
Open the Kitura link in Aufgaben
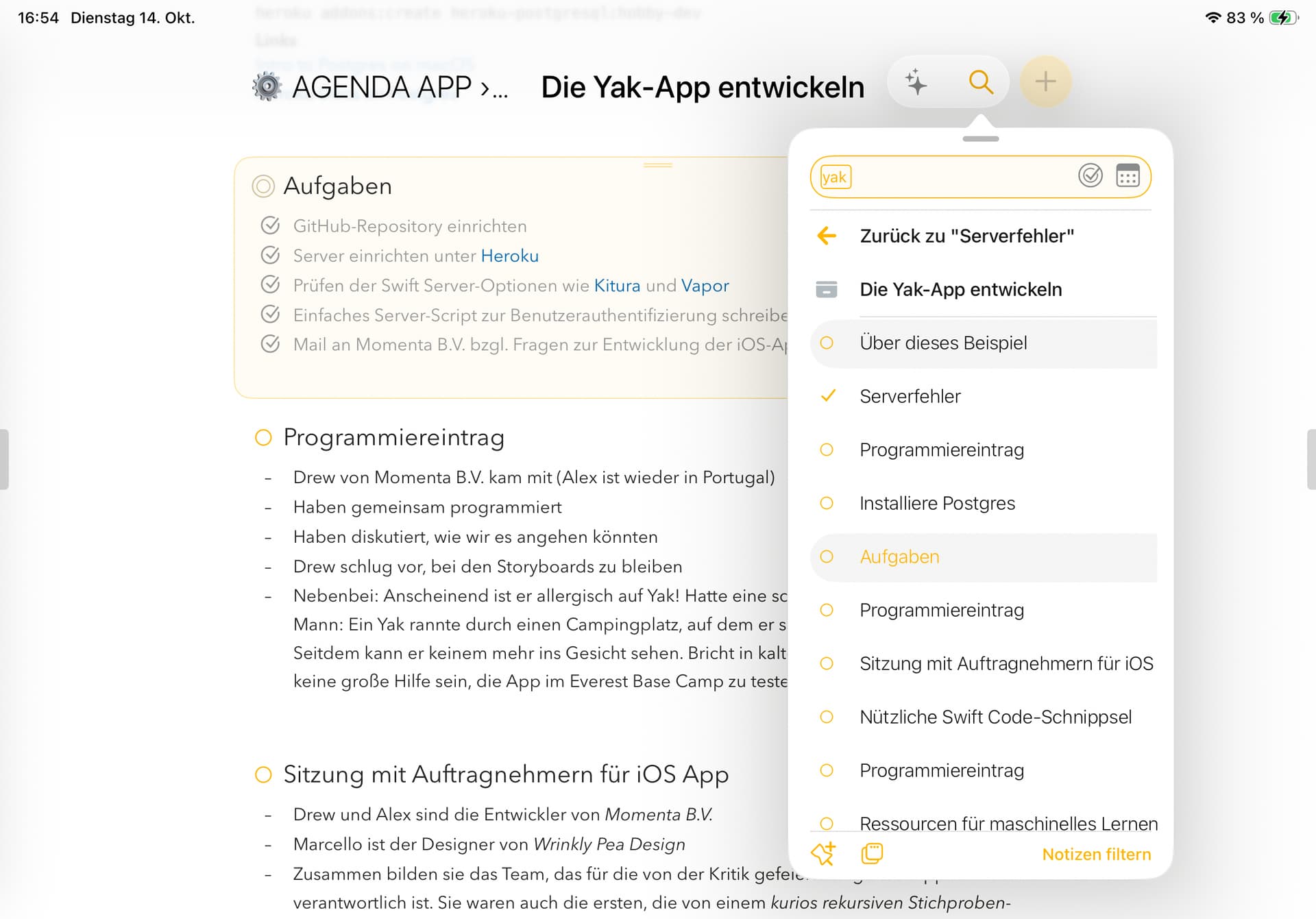click(617, 285)
